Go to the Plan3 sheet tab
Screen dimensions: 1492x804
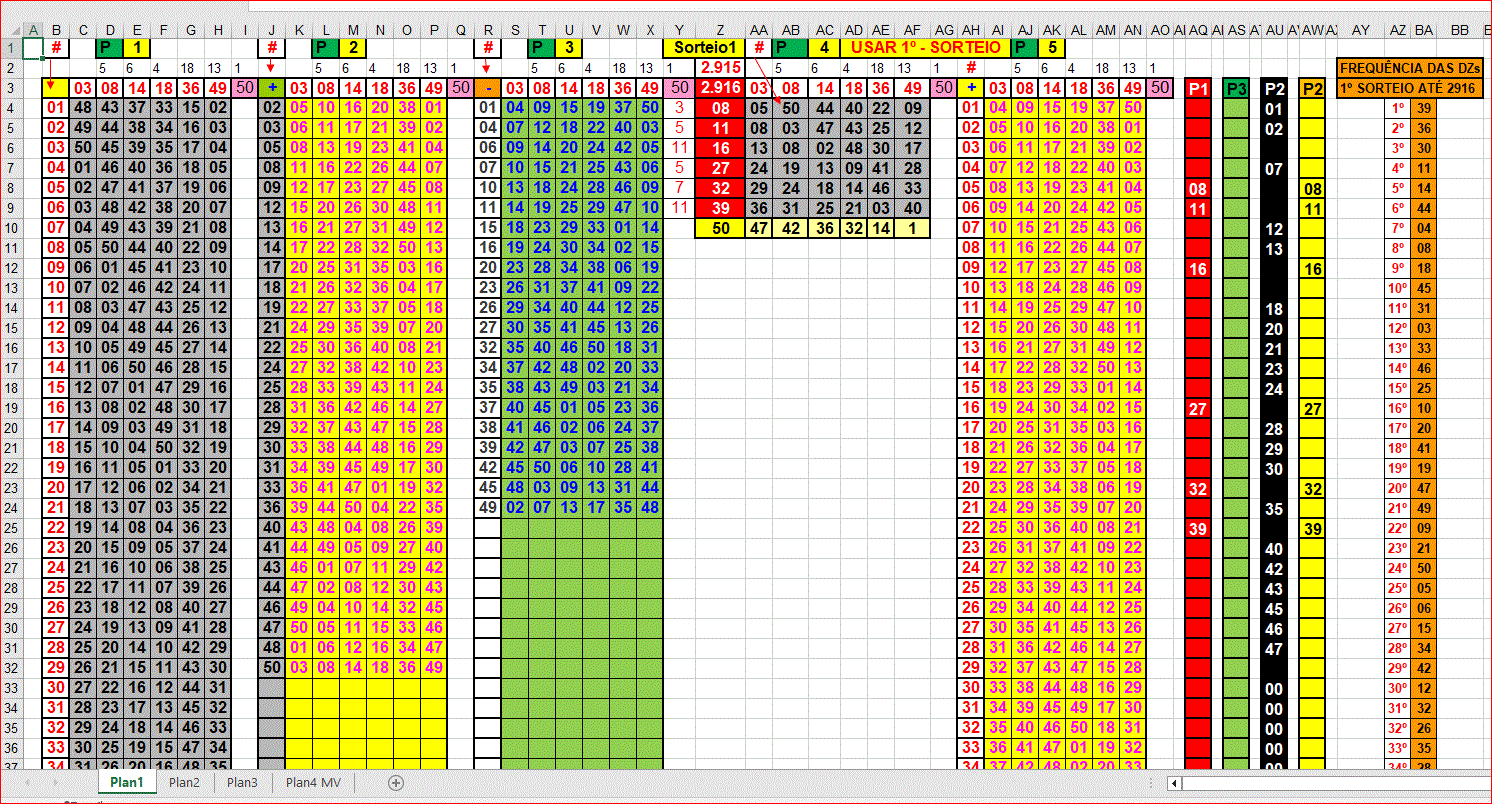[x=242, y=783]
